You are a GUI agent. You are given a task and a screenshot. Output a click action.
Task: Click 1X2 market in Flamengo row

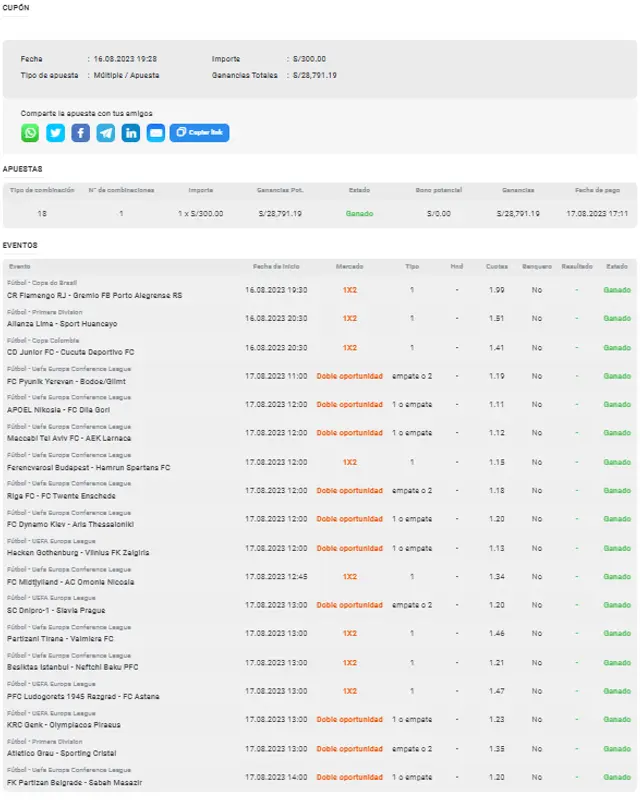pyautogui.click(x=350, y=290)
